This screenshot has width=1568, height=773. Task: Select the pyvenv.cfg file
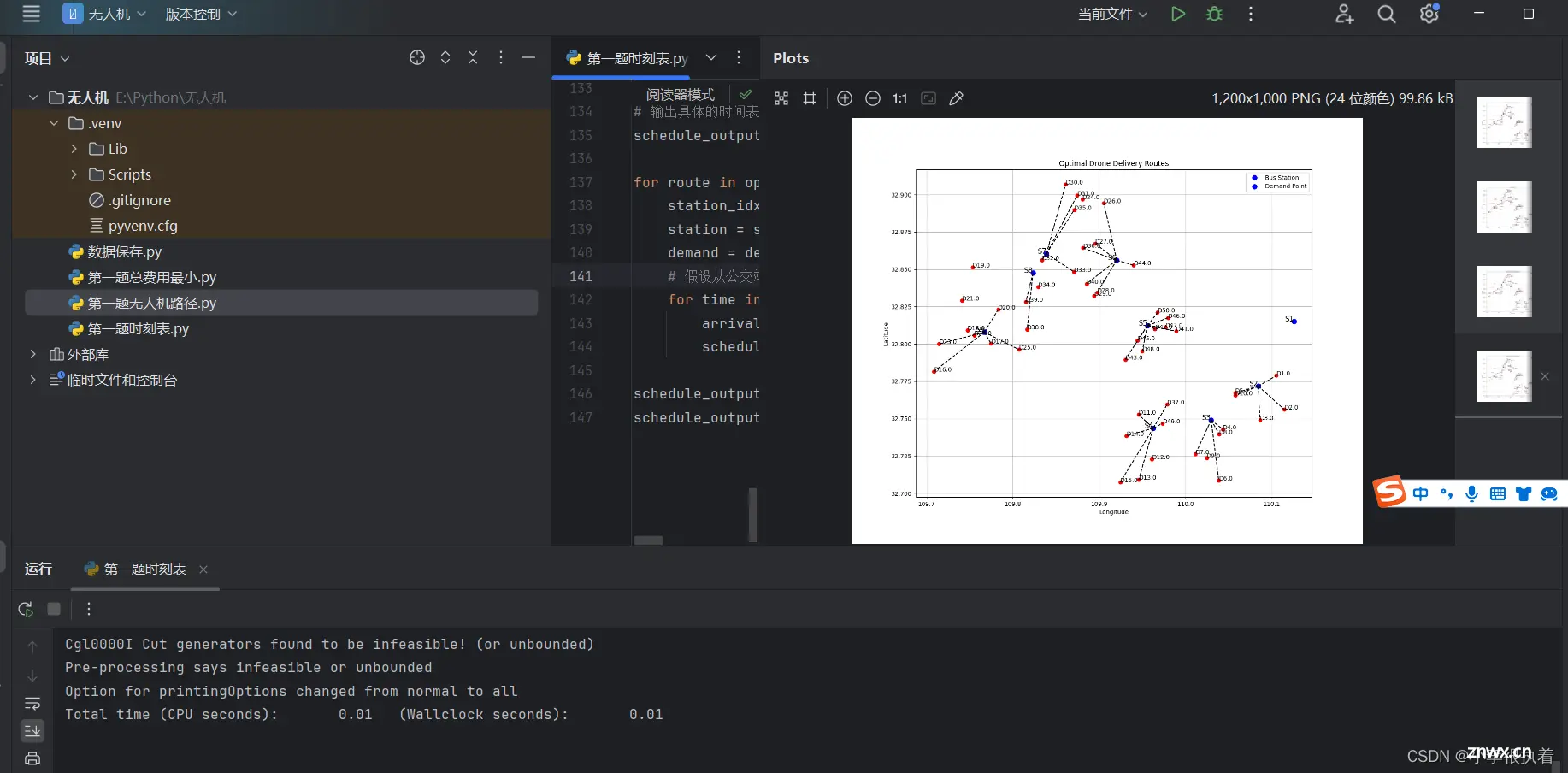click(x=133, y=226)
